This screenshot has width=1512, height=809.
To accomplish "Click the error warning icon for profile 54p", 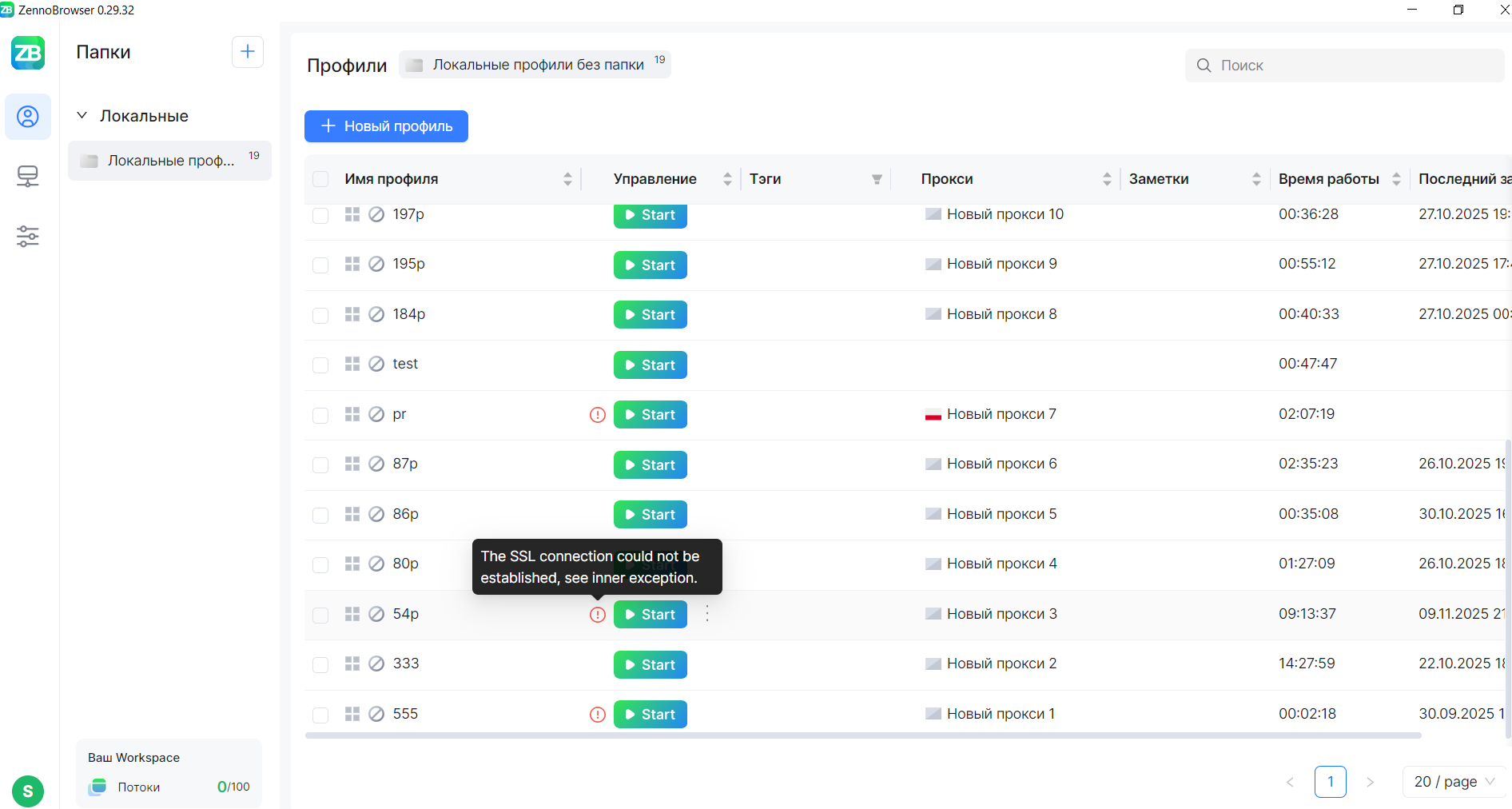I will 598,615.
